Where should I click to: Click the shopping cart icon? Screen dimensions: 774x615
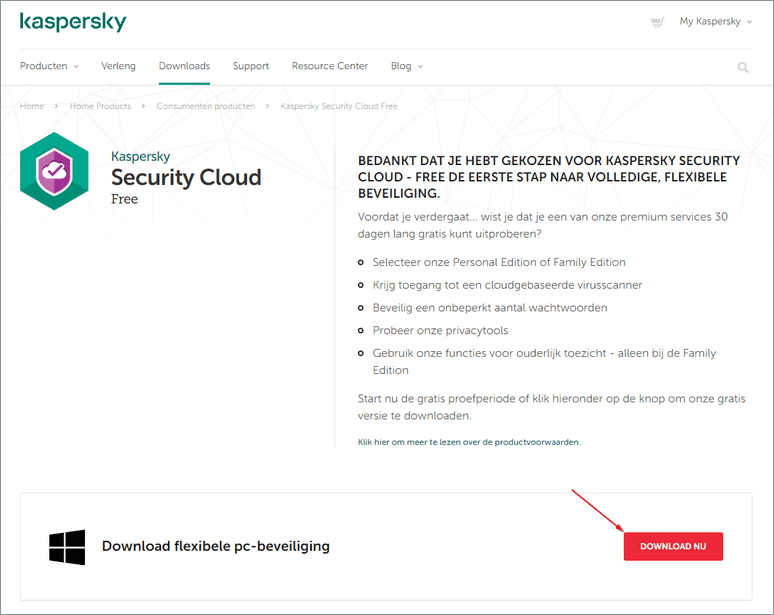click(656, 22)
